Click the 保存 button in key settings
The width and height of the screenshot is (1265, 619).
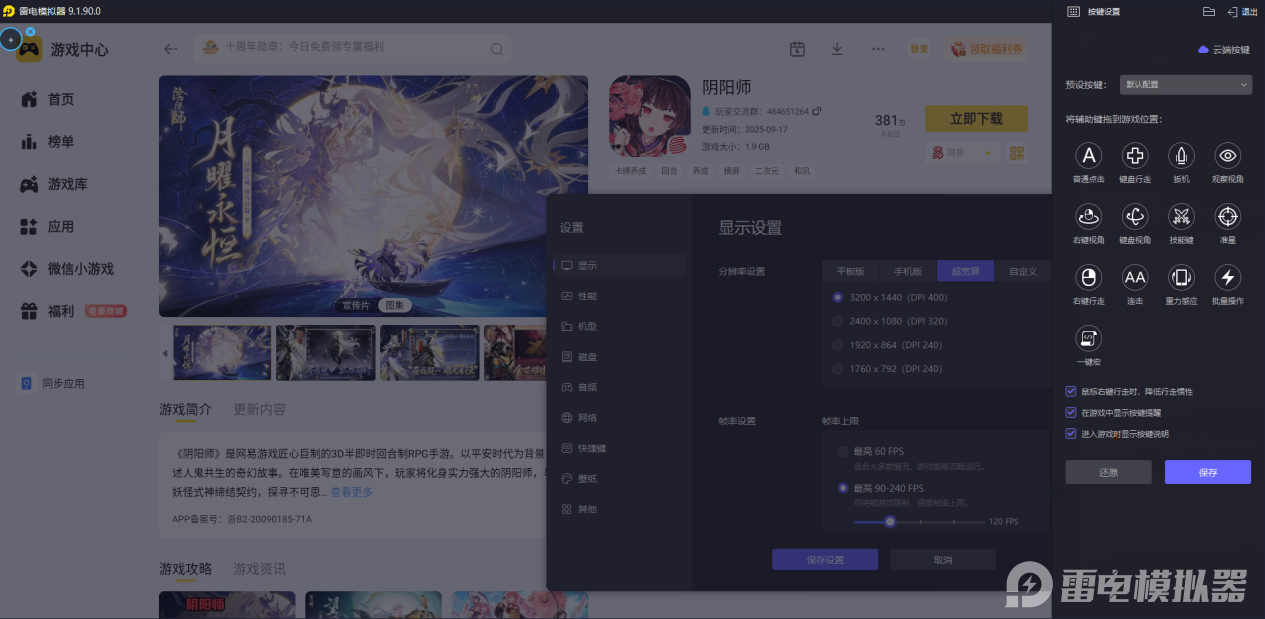pos(1208,472)
